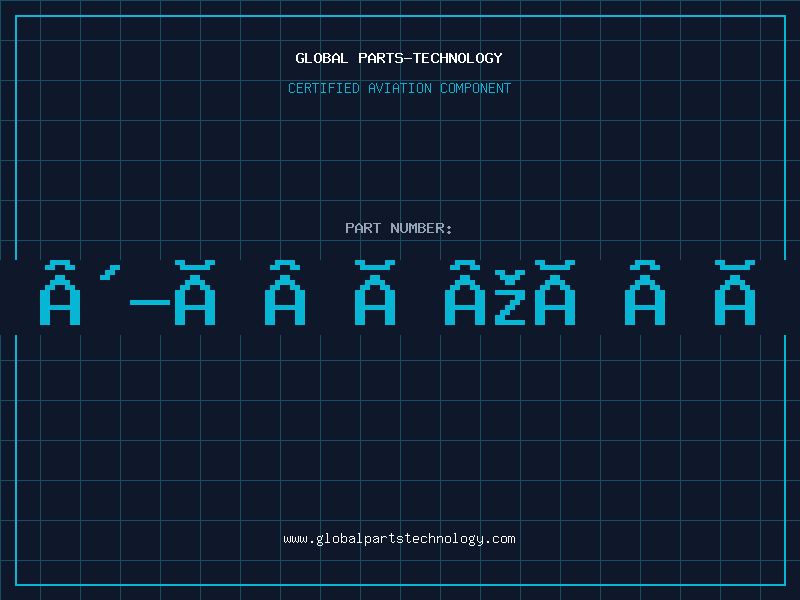Click the garbled part number string
Viewport: 800px width, 600px height.
[397, 293]
